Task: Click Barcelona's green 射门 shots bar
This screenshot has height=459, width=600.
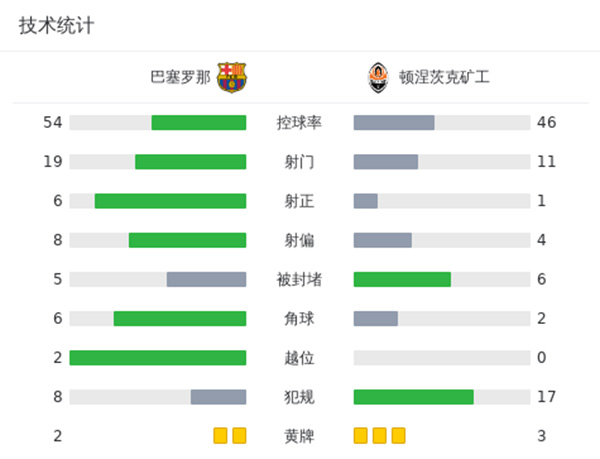Action: [190, 162]
